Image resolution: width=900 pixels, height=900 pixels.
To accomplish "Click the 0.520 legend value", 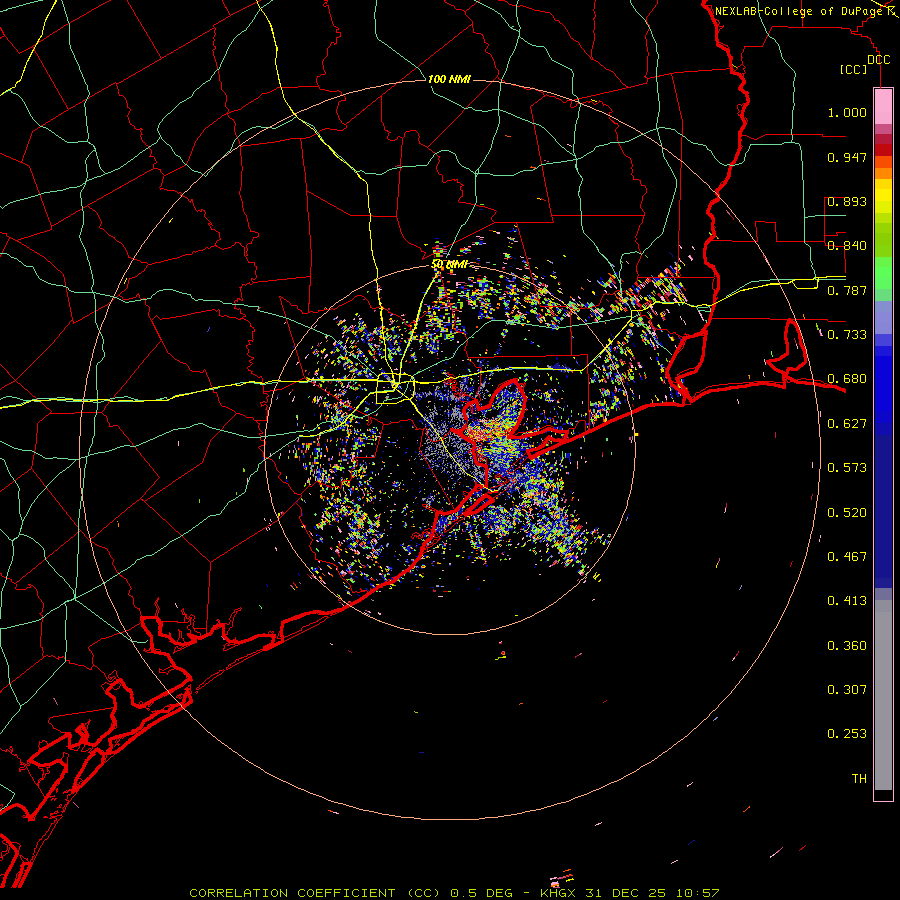I will (x=847, y=513).
